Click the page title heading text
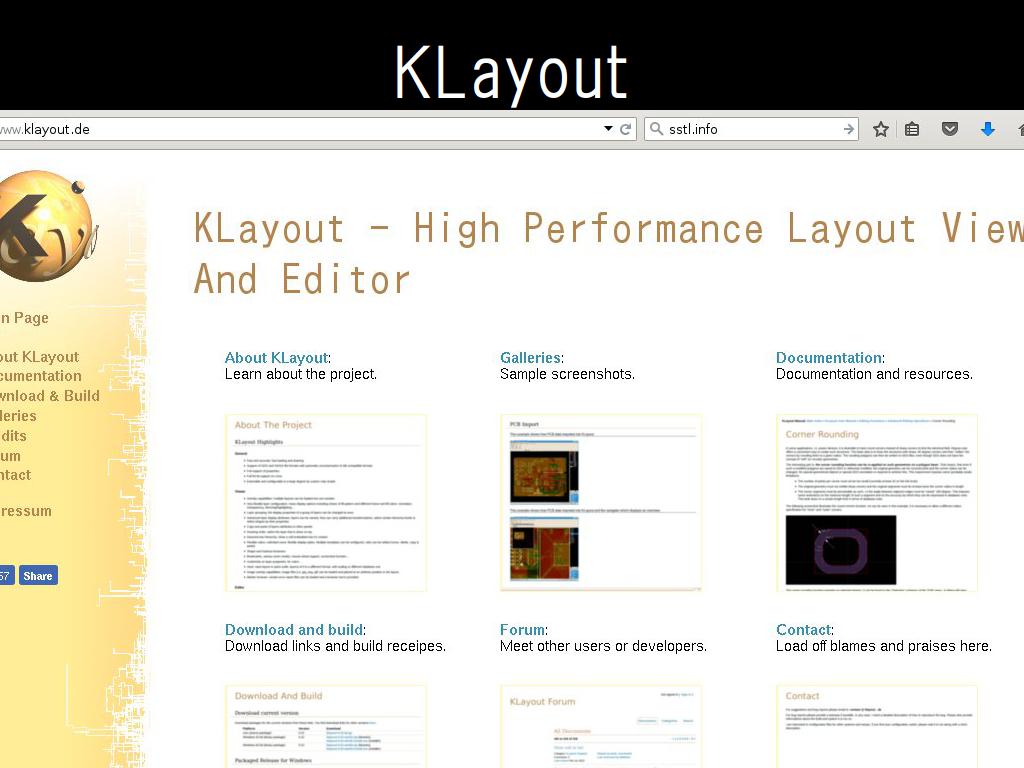 click(x=609, y=253)
